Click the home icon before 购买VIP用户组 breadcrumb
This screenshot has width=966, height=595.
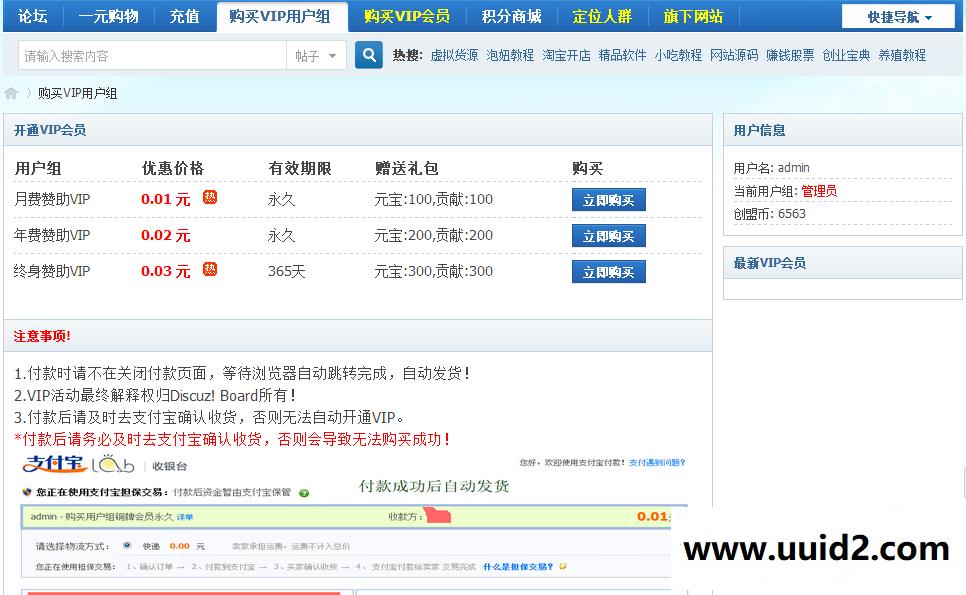coord(10,91)
